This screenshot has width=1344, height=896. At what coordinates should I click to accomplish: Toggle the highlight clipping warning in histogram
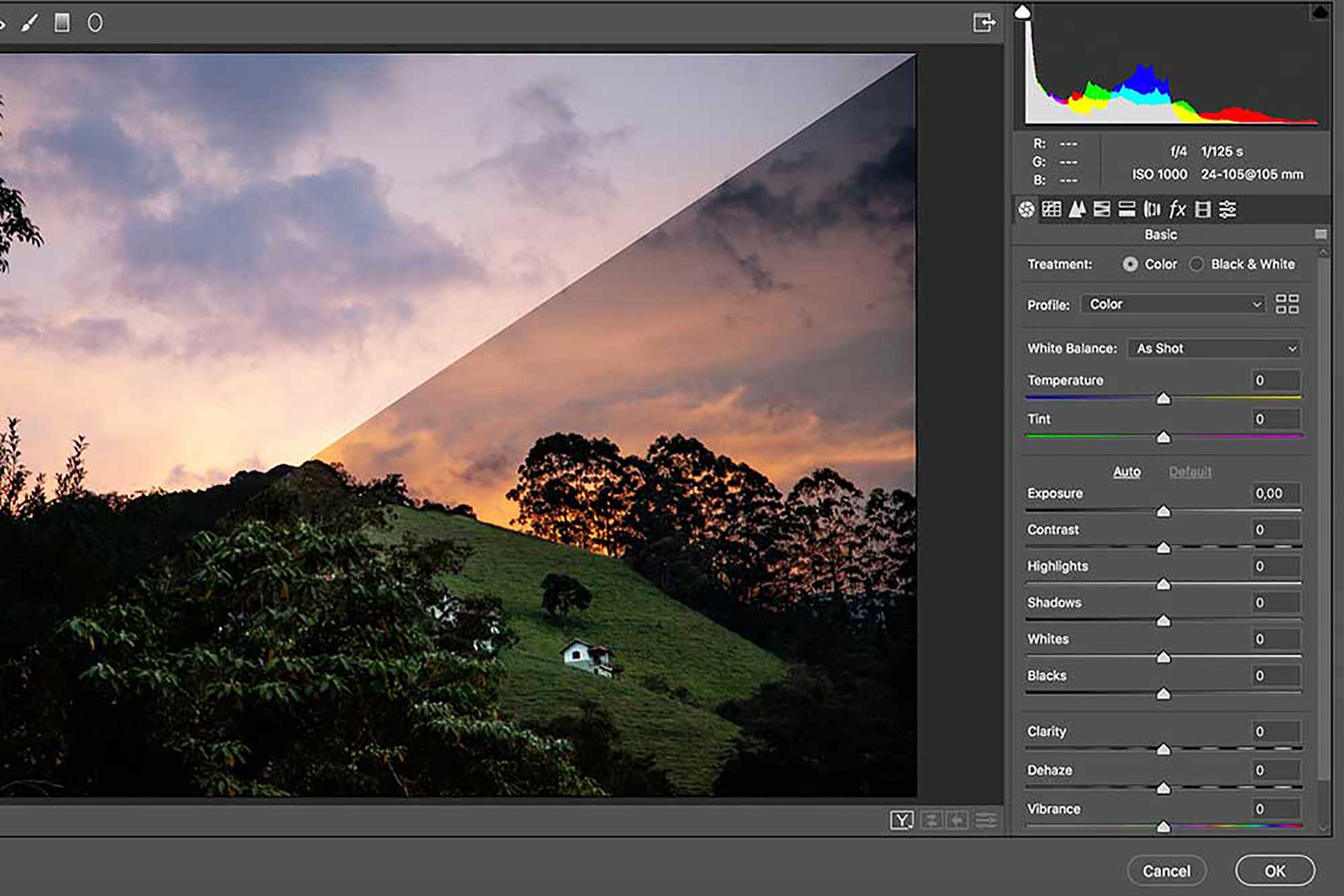pyautogui.click(x=1320, y=12)
